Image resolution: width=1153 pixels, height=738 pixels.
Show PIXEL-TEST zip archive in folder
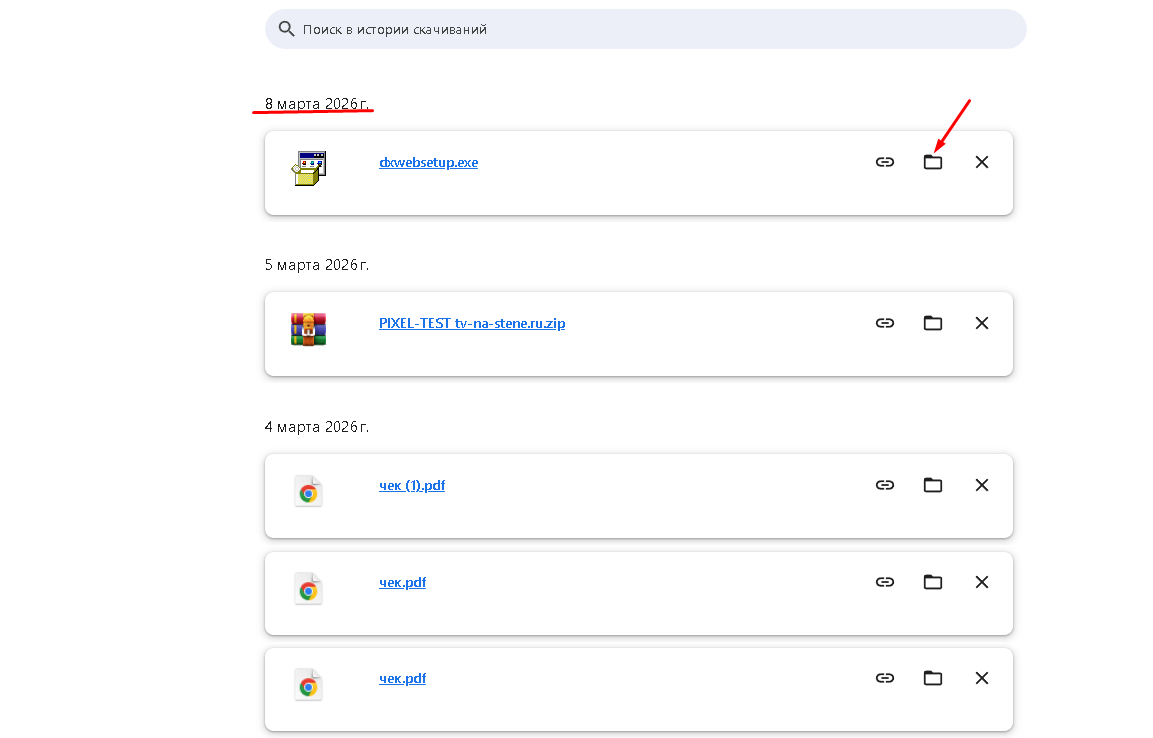pyautogui.click(x=933, y=323)
